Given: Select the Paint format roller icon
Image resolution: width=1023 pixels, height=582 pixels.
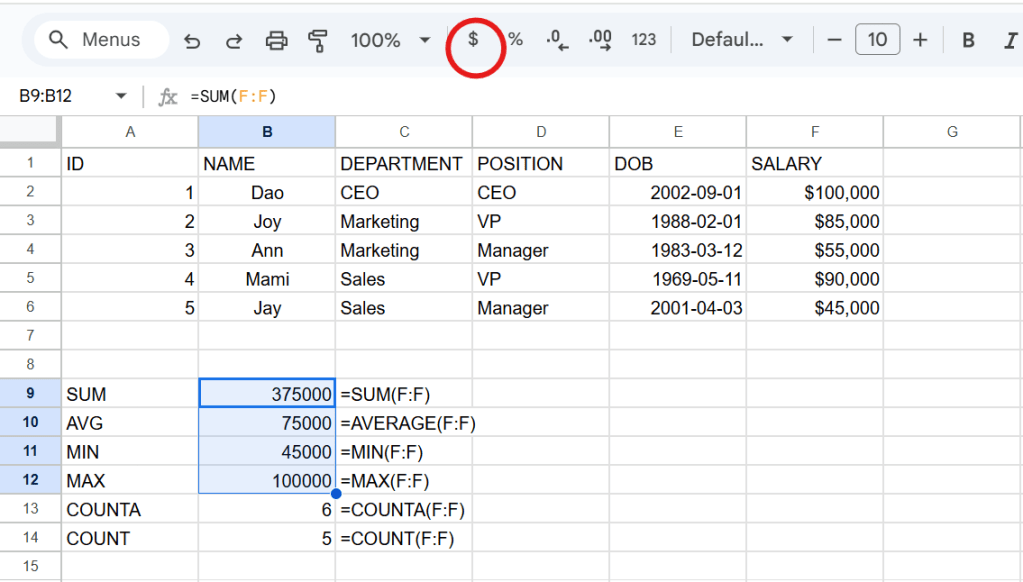Looking at the screenshot, I should point(318,40).
